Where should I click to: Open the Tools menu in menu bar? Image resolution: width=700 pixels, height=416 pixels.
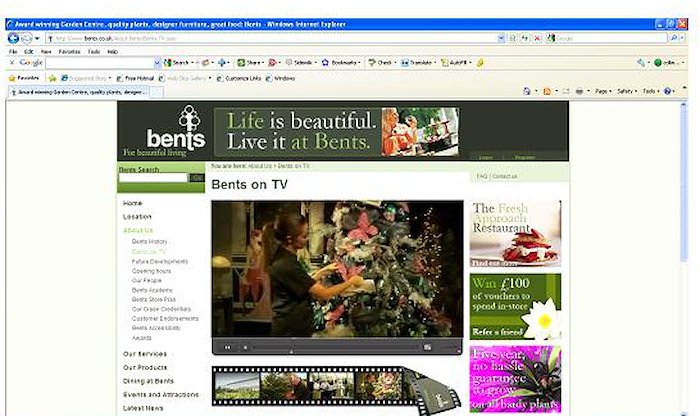click(x=94, y=52)
